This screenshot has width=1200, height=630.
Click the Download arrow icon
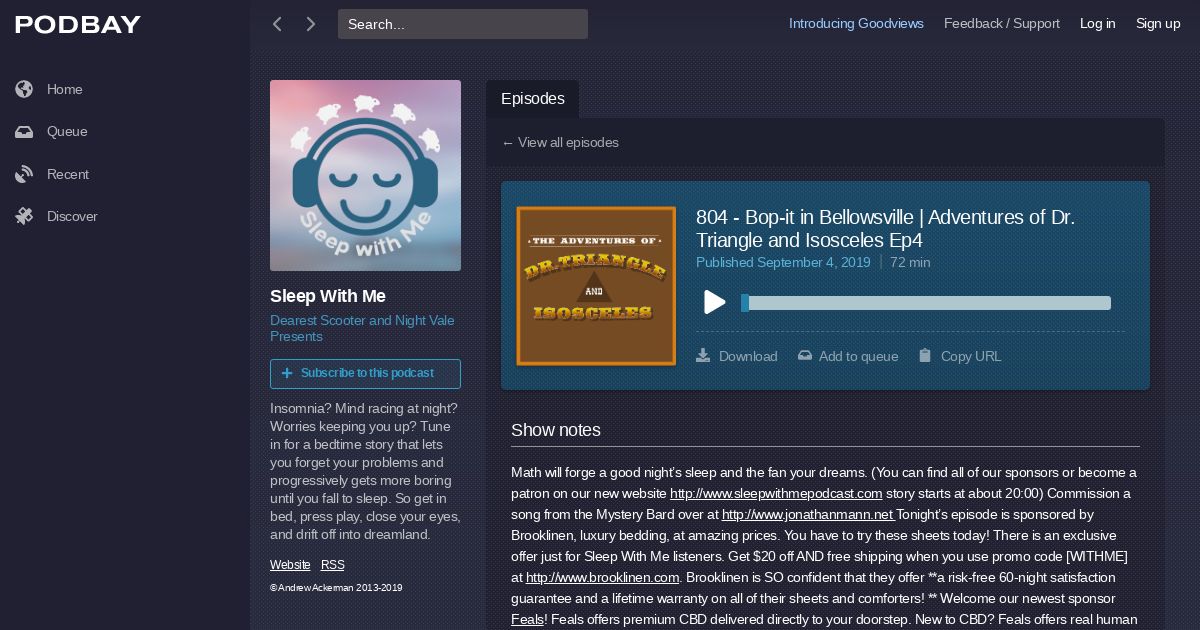pyautogui.click(x=703, y=355)
